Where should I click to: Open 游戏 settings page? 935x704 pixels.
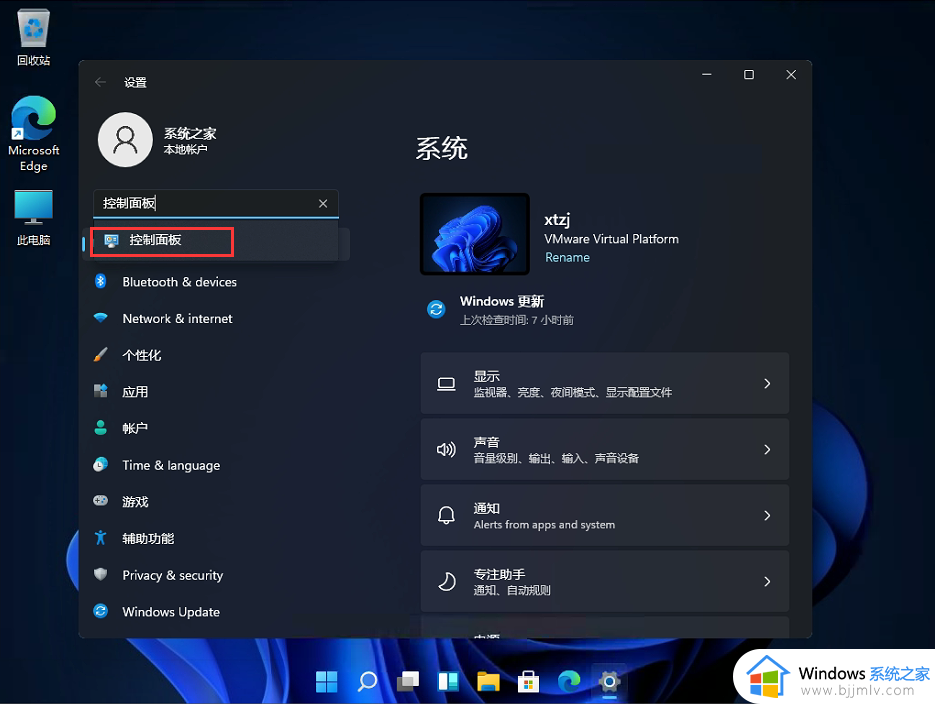pos(135,502)
